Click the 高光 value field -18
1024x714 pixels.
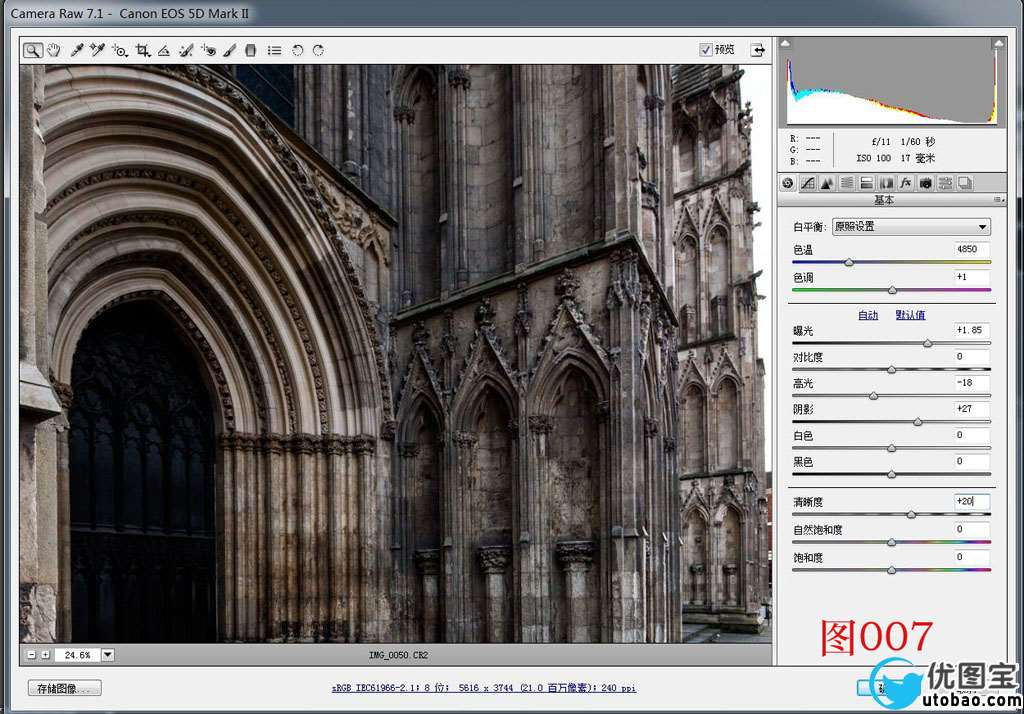point(971,383)
